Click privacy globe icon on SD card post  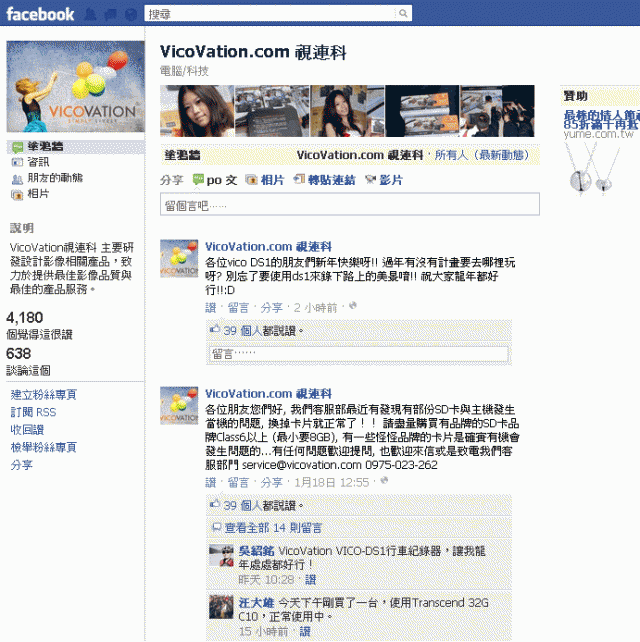click(384, 481)
